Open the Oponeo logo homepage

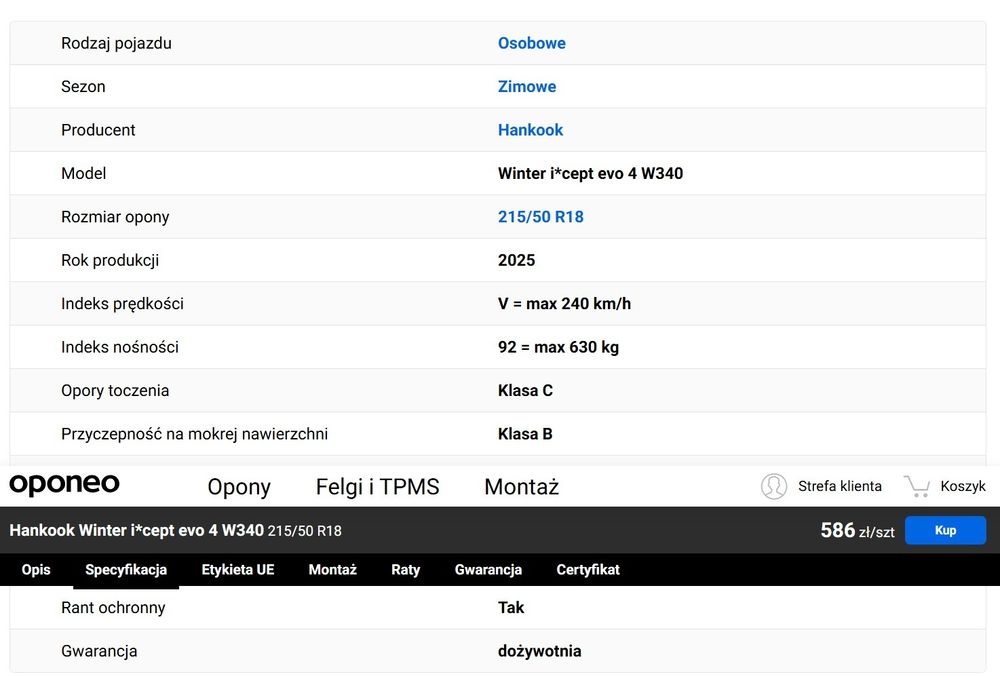64,484
